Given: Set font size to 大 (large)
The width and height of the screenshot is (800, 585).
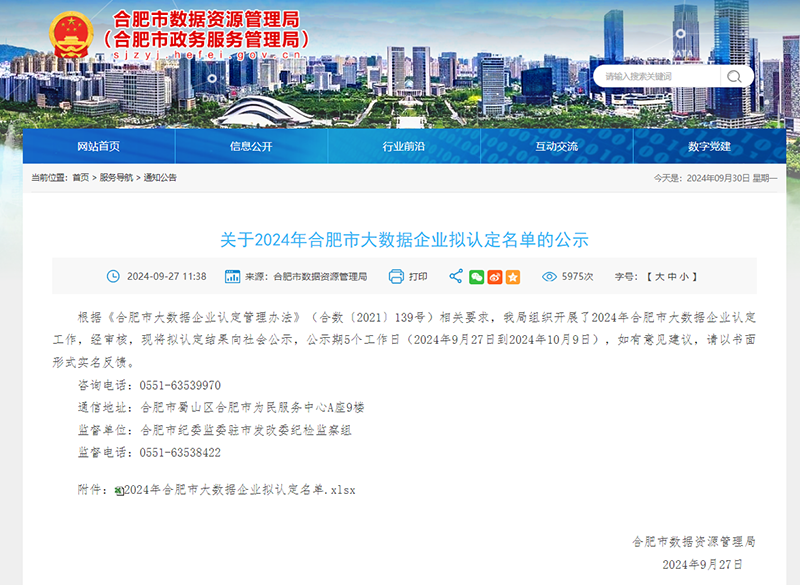Looking at the screenshot, I should click(659, 276).
